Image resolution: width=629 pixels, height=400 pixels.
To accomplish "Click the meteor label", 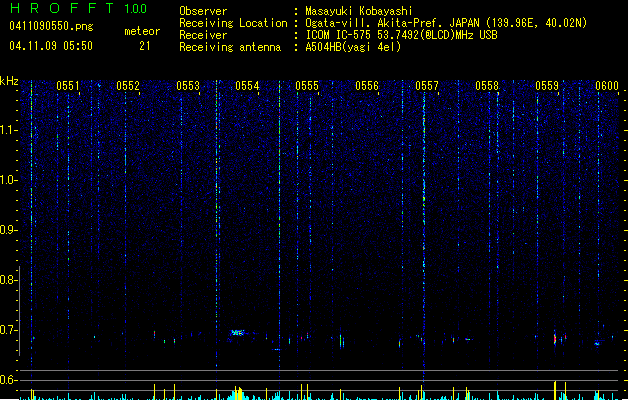I will click(142, 31).
